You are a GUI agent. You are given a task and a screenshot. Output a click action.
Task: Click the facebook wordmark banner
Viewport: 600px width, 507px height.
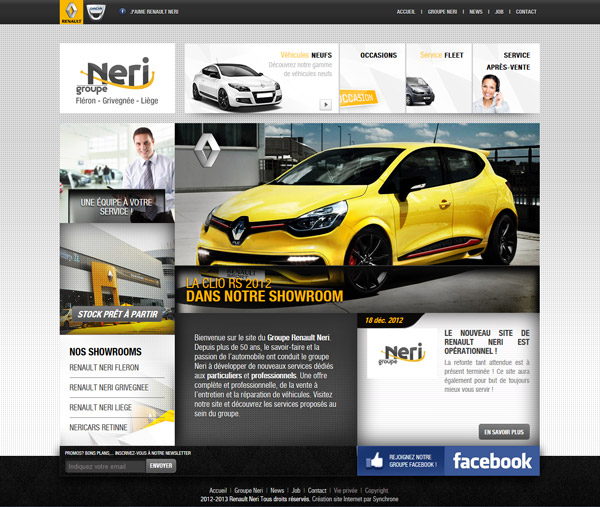pos(492,461)
